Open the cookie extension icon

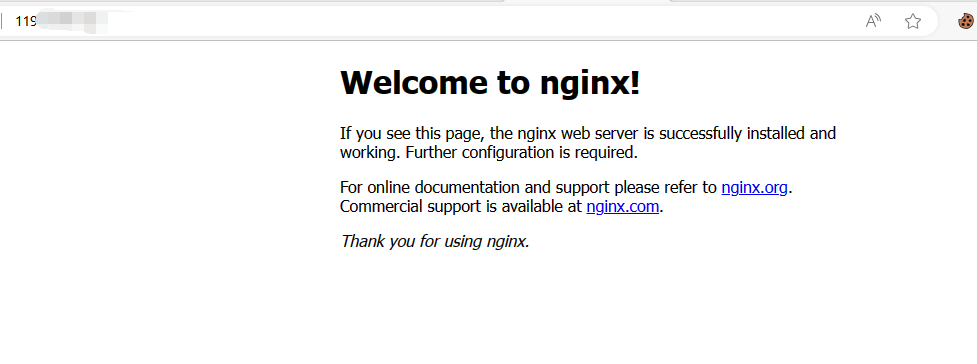point(966,21)
